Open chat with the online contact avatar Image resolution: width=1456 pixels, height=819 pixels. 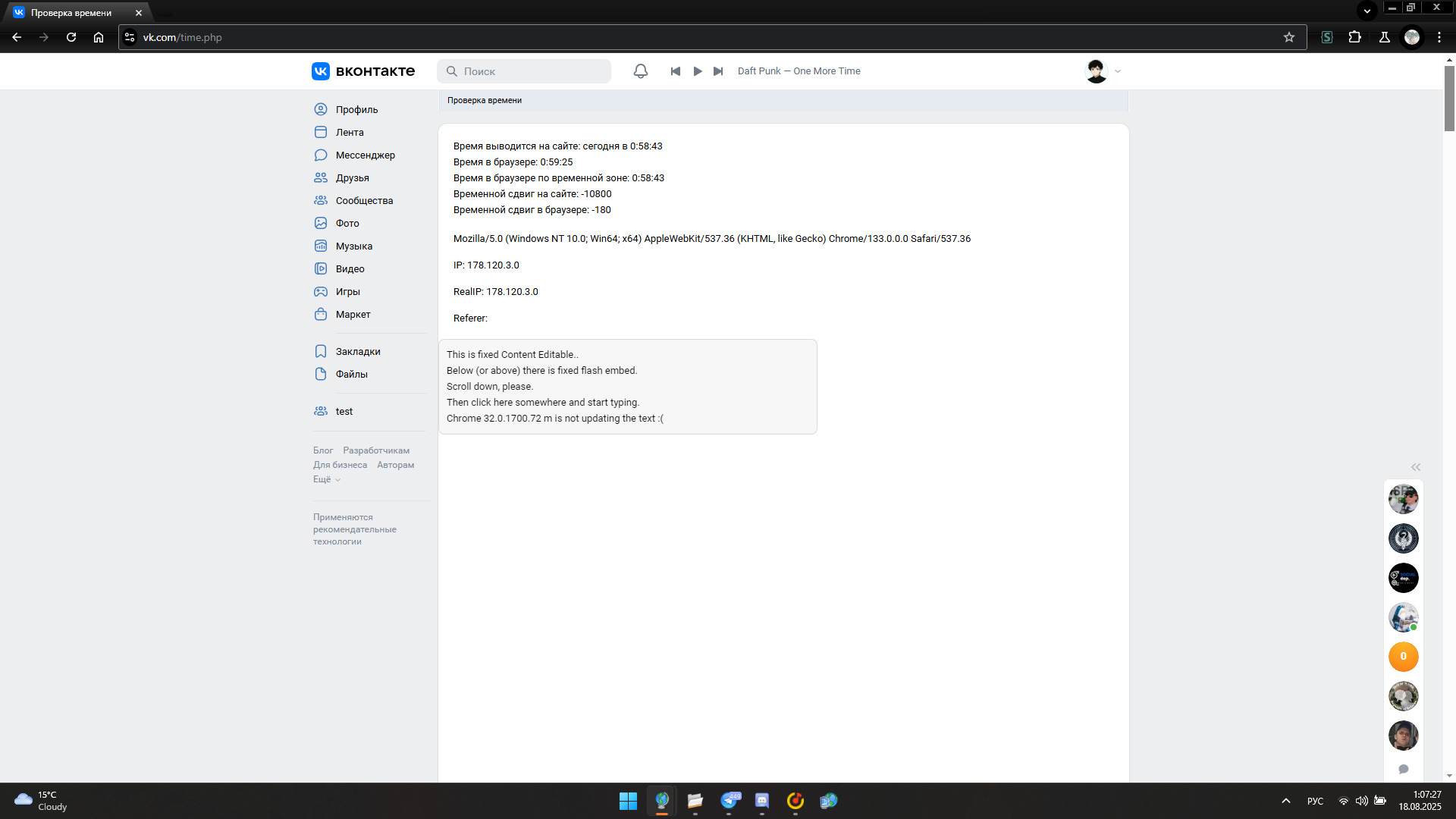pyautogui.click(x=1403, y=617)
